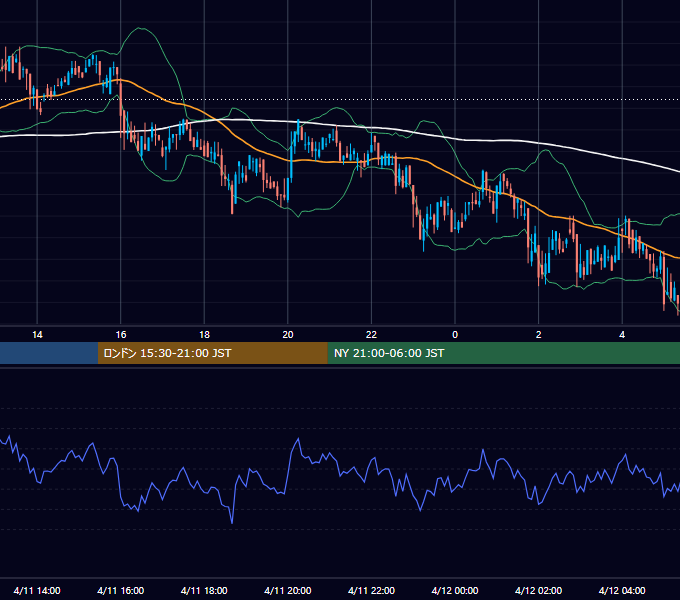Click the 18 hour label on price chart axis

(x=204, y=335)
